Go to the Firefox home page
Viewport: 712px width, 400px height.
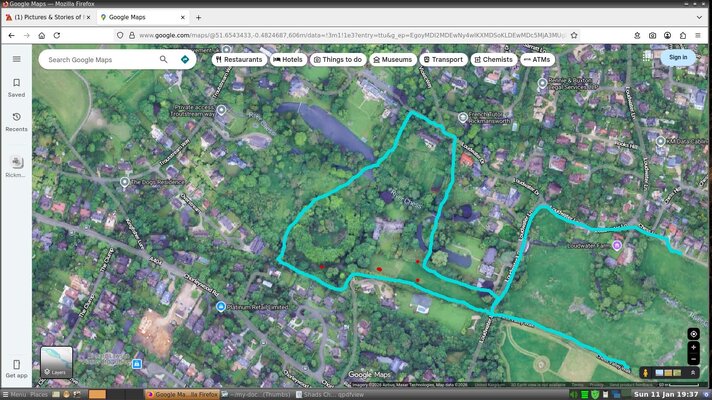pos(41,35)
